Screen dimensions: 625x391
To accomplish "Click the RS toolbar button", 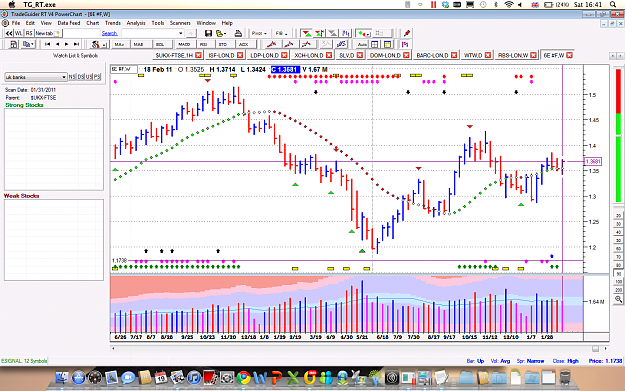I will tap(29, 33).
